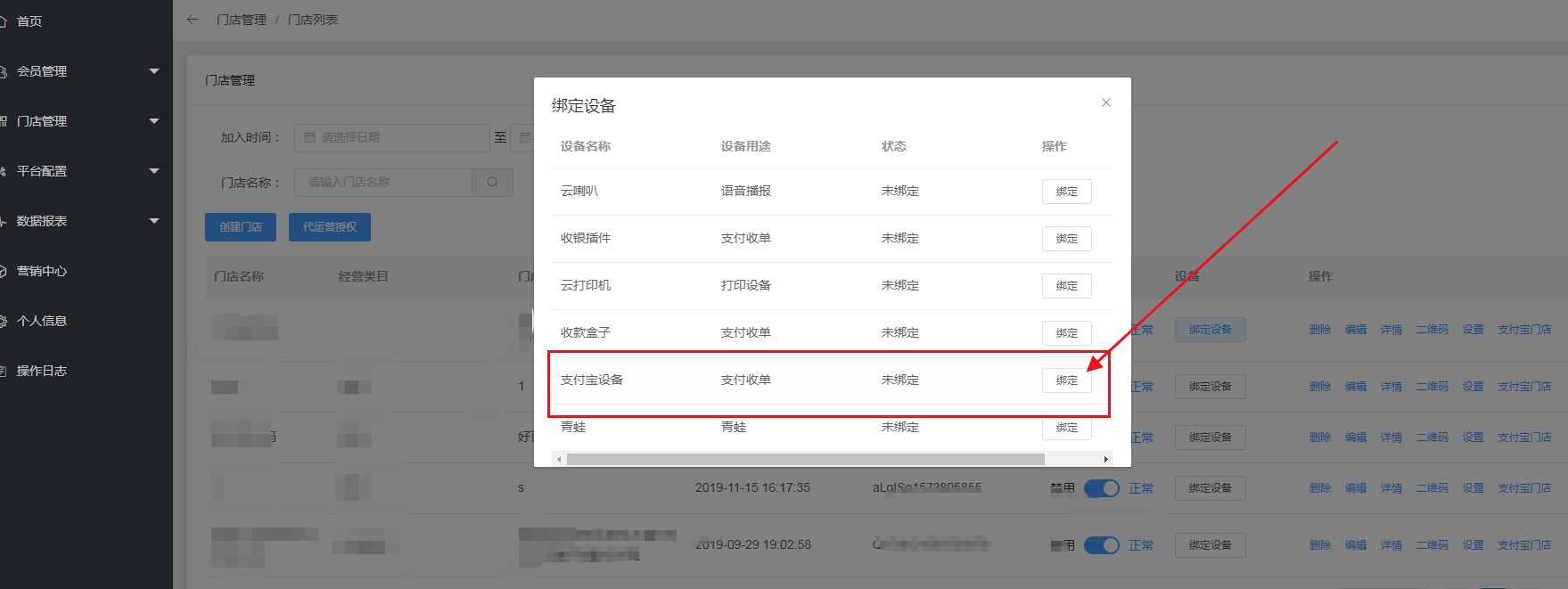Click 支付宝门店 beside the highlighted 绑定设备 button
Screen dimensions: 1568x589
tap(1524, 330)
